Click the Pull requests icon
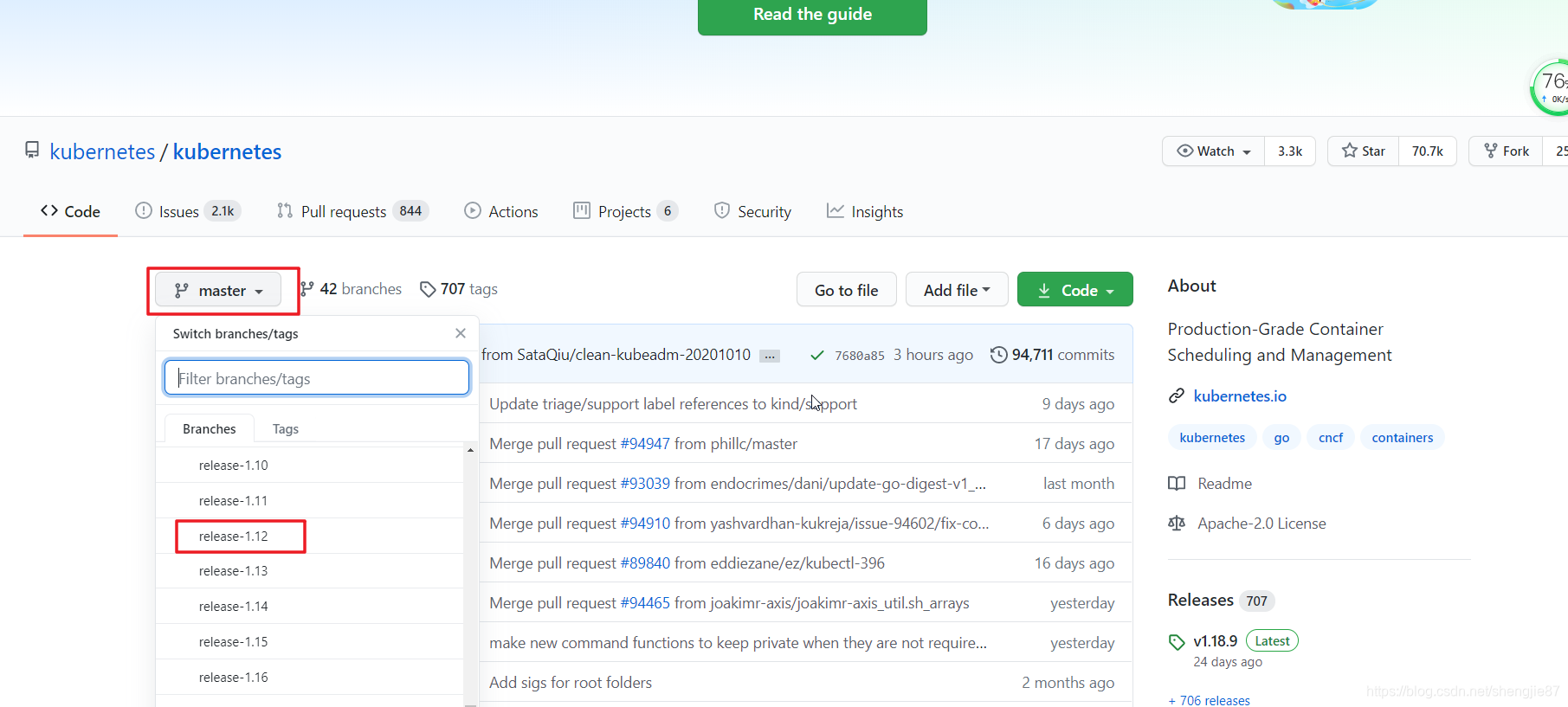Viewport: 1568px width, 707px height. pos(285,210)
